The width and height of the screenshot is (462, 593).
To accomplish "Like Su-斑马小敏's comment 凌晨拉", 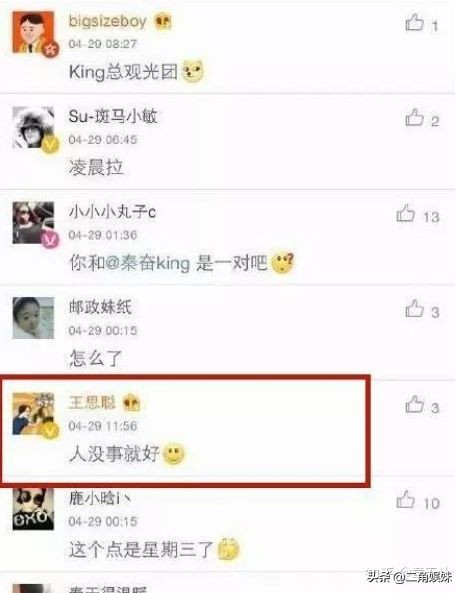I will pyautogui.click(x=414, y=118).
